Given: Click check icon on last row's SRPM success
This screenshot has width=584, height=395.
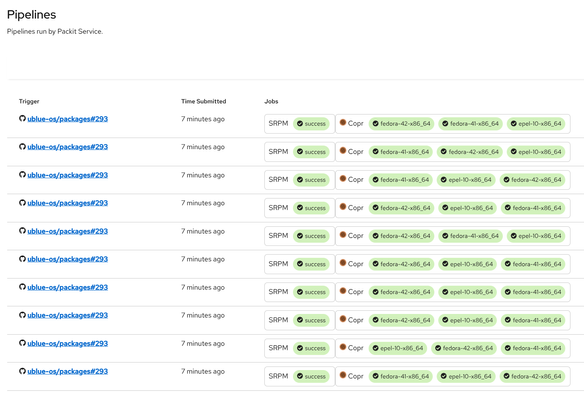Looking at the screenshot, I should 300,376.
